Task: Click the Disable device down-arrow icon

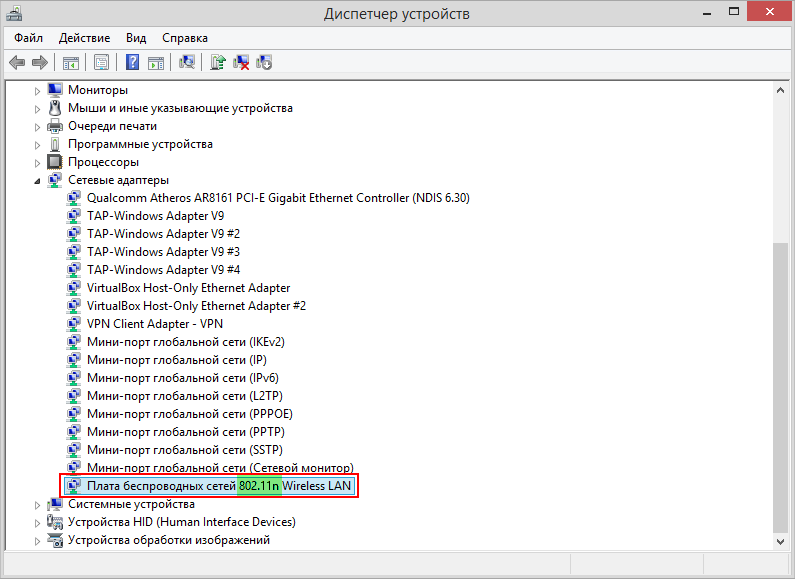Action: [264, 62]
